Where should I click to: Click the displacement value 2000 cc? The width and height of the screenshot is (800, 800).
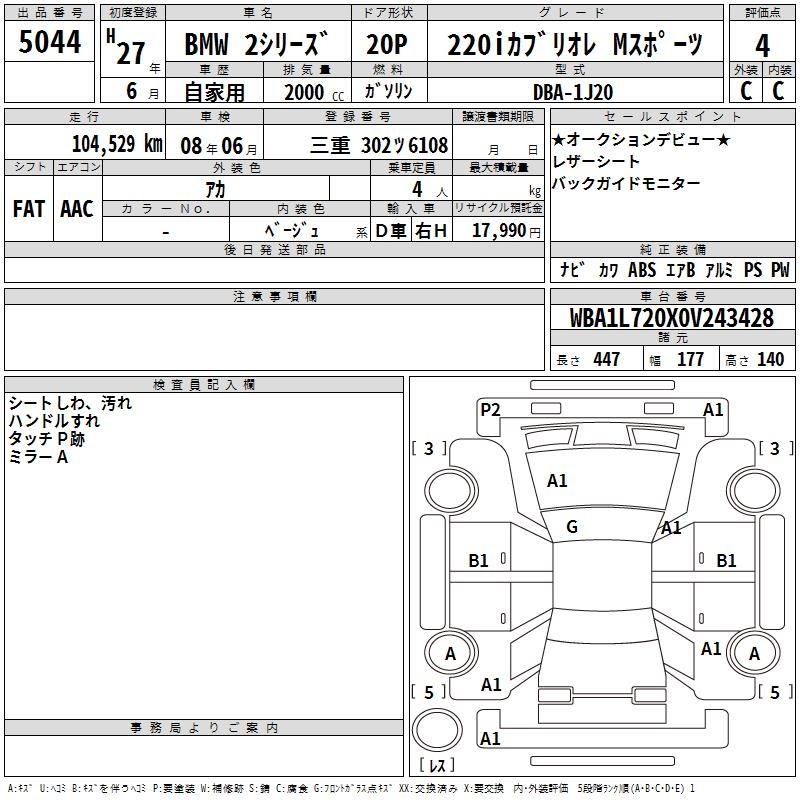(314, 92)
